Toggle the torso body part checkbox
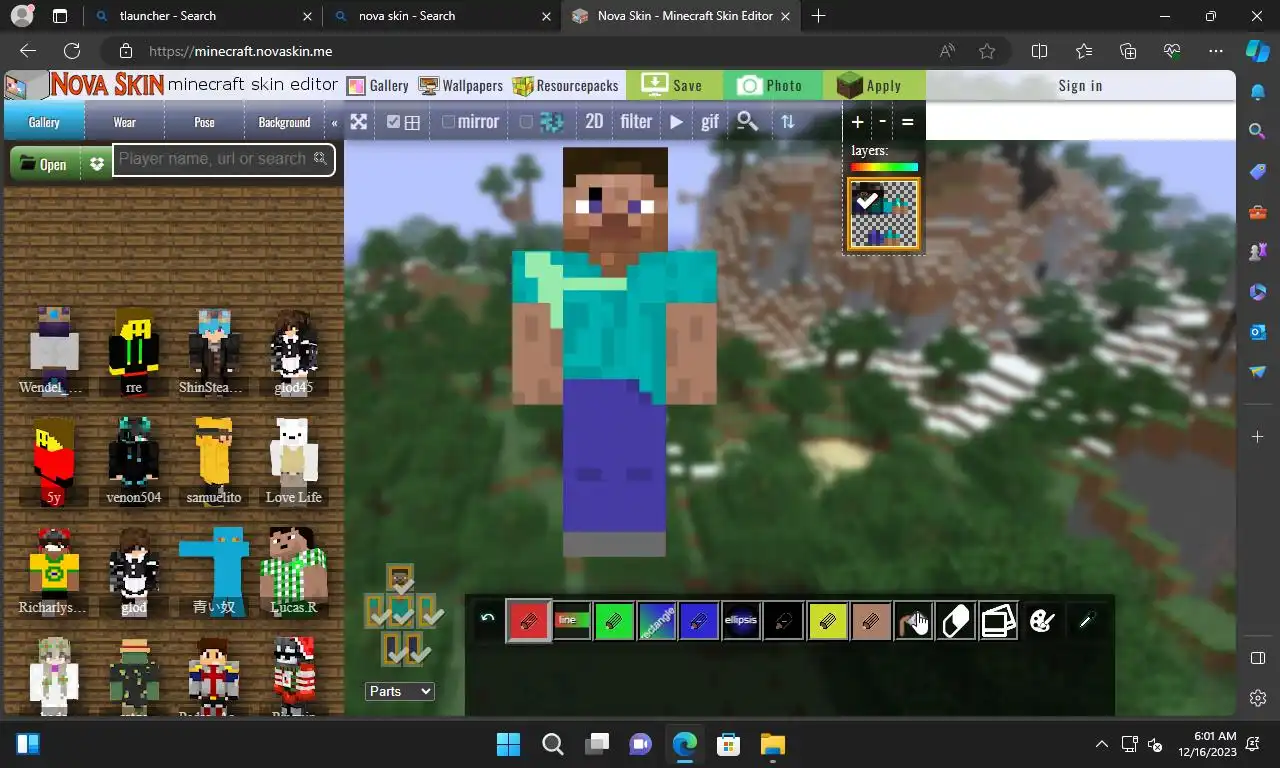This screenshot has height=768, width=1280. [x=401, y=613]
